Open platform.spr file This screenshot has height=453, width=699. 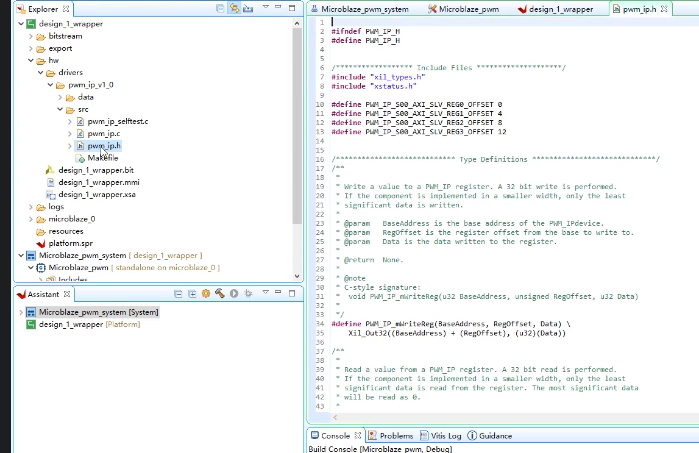pos(70,243)
